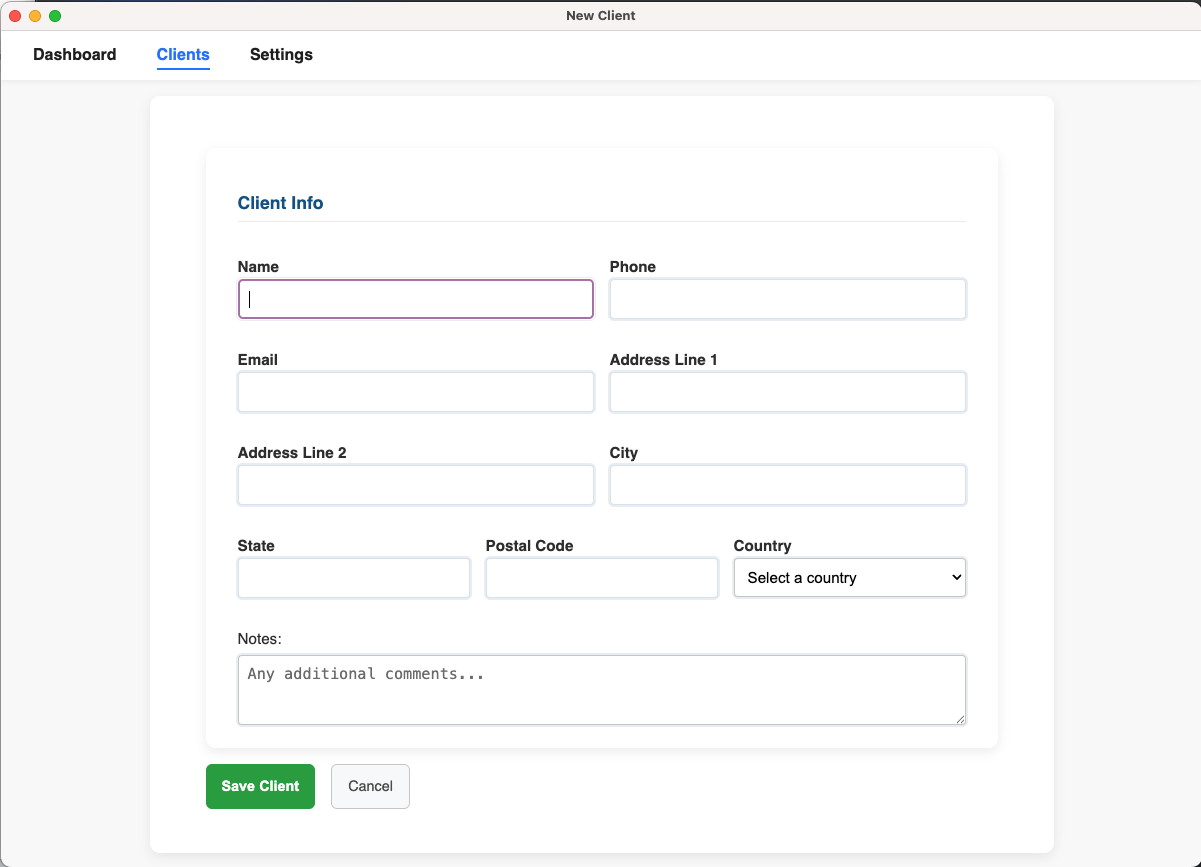
Task: Maximize the window using green button
Action: pos(55,16)
